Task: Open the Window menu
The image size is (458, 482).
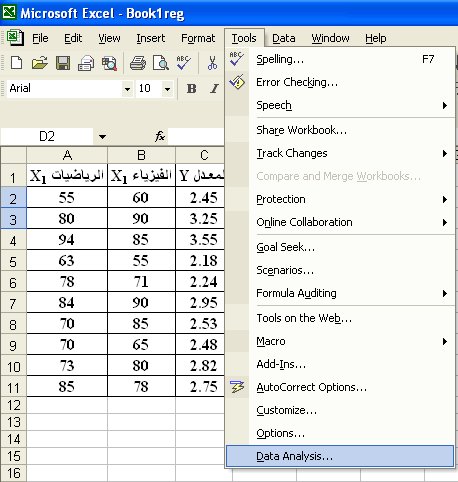Action: click(x=330, y=38)
